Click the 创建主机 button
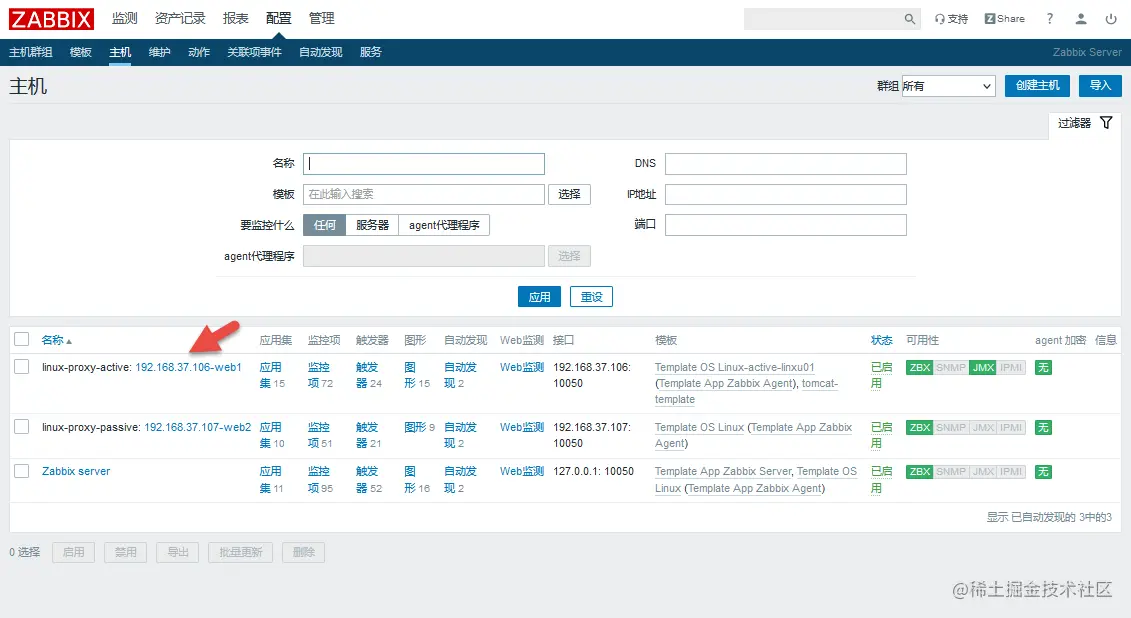The width and height of the screenshot is (1131, 618). (x=1037, y=85)
